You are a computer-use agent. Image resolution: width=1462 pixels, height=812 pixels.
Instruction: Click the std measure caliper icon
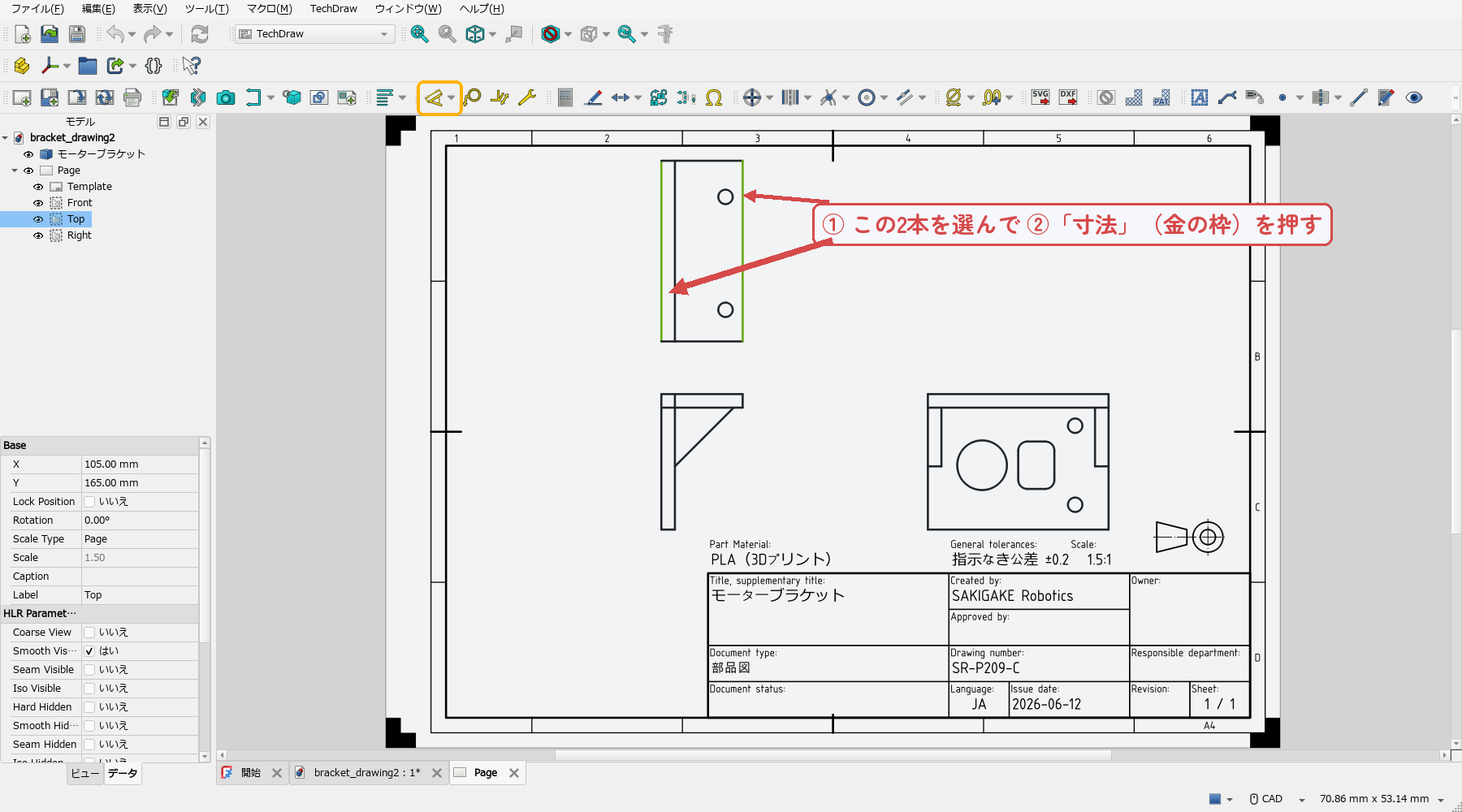tap(665, 34)
